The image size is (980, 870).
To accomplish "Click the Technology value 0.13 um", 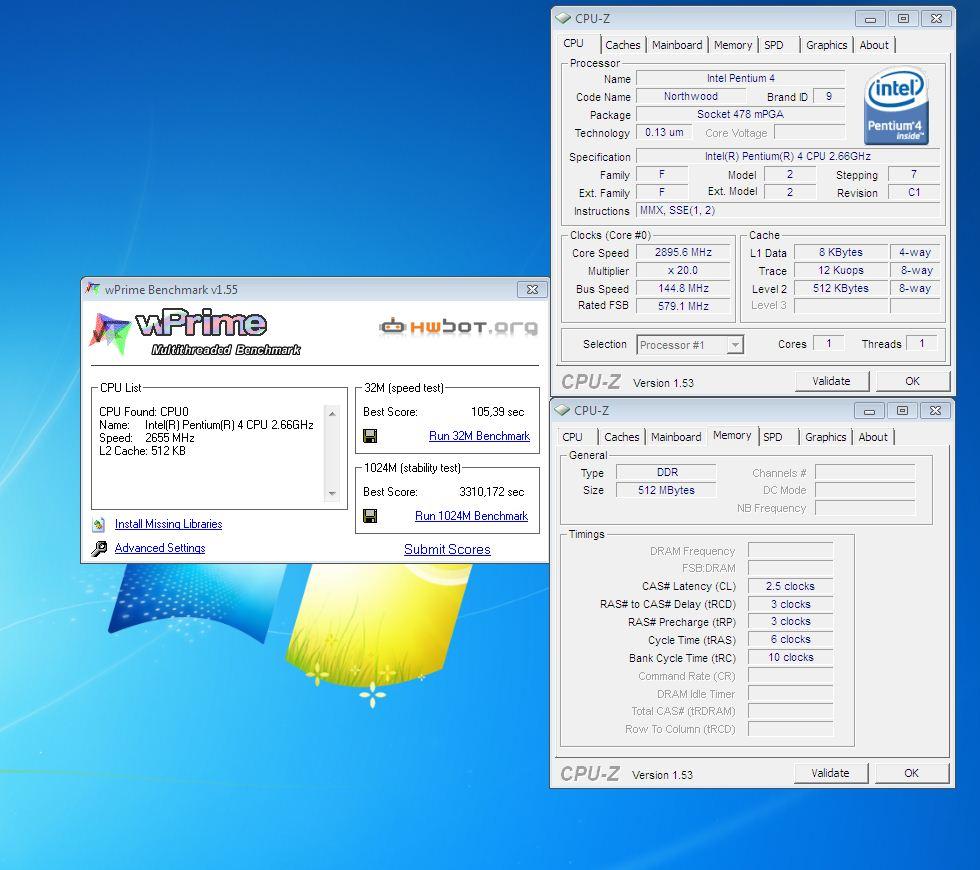I will click(x=664, y=132).
